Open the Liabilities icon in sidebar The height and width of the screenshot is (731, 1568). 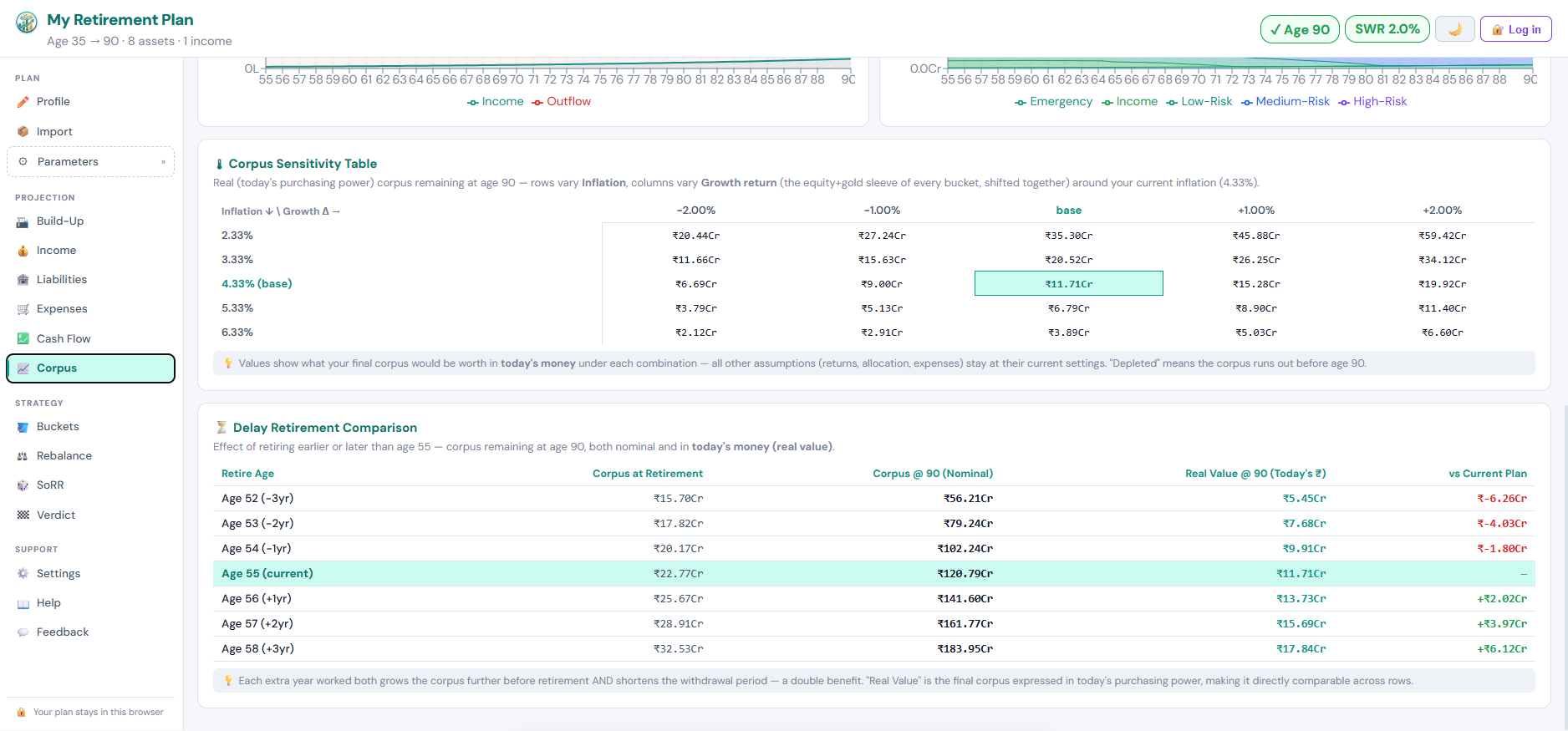23,280
